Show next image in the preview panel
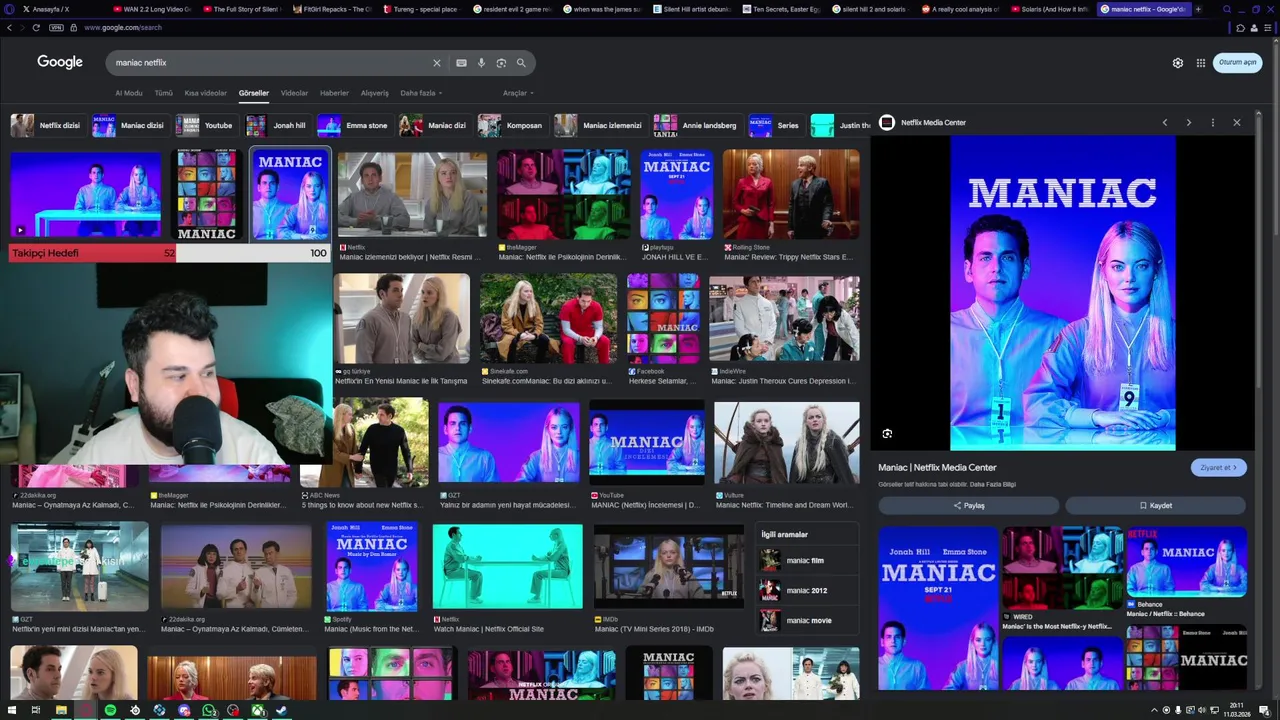The image size is (1280, 720). (1188, 122)
